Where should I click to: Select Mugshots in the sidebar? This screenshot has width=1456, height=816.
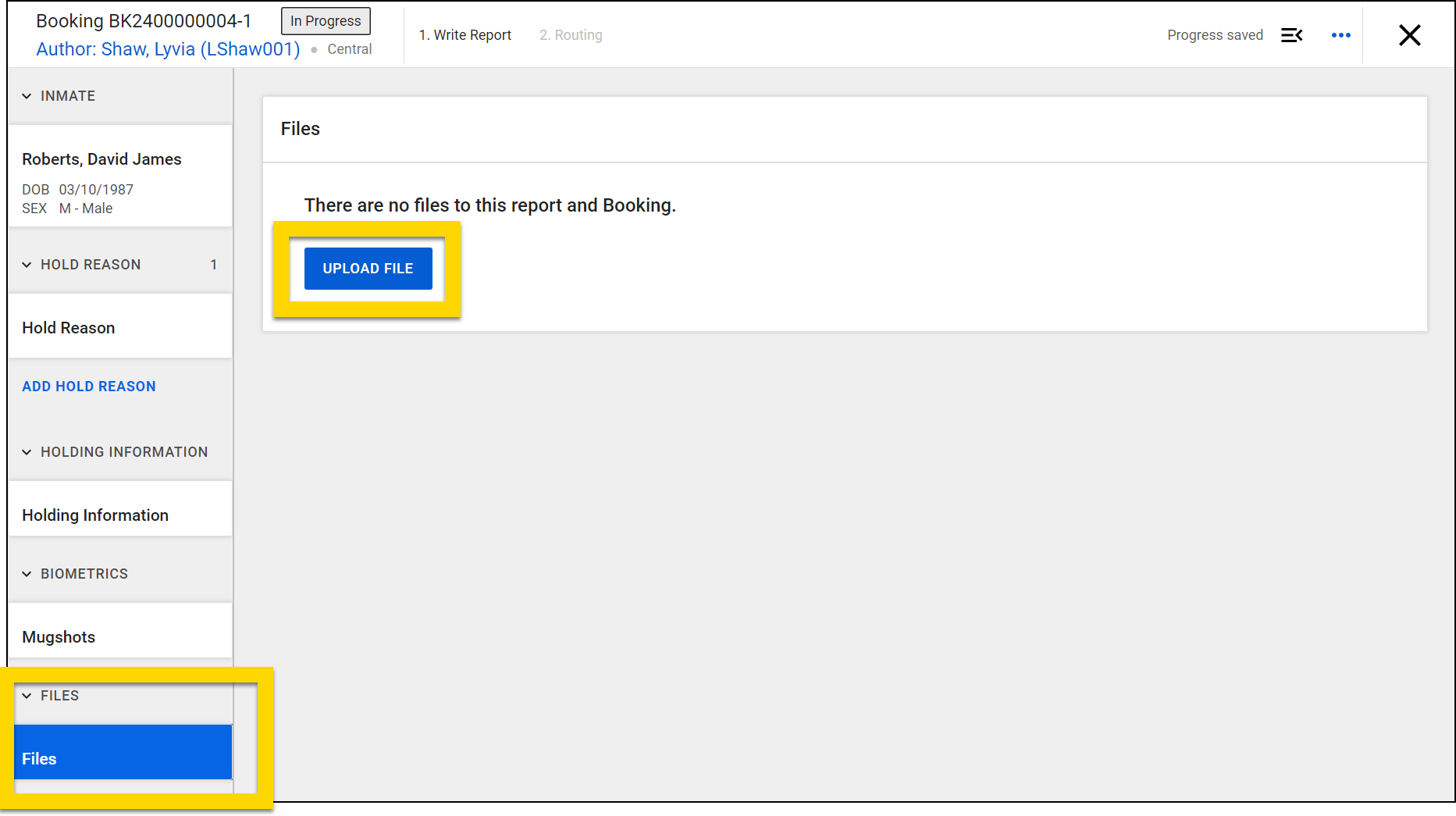[59, 636]
